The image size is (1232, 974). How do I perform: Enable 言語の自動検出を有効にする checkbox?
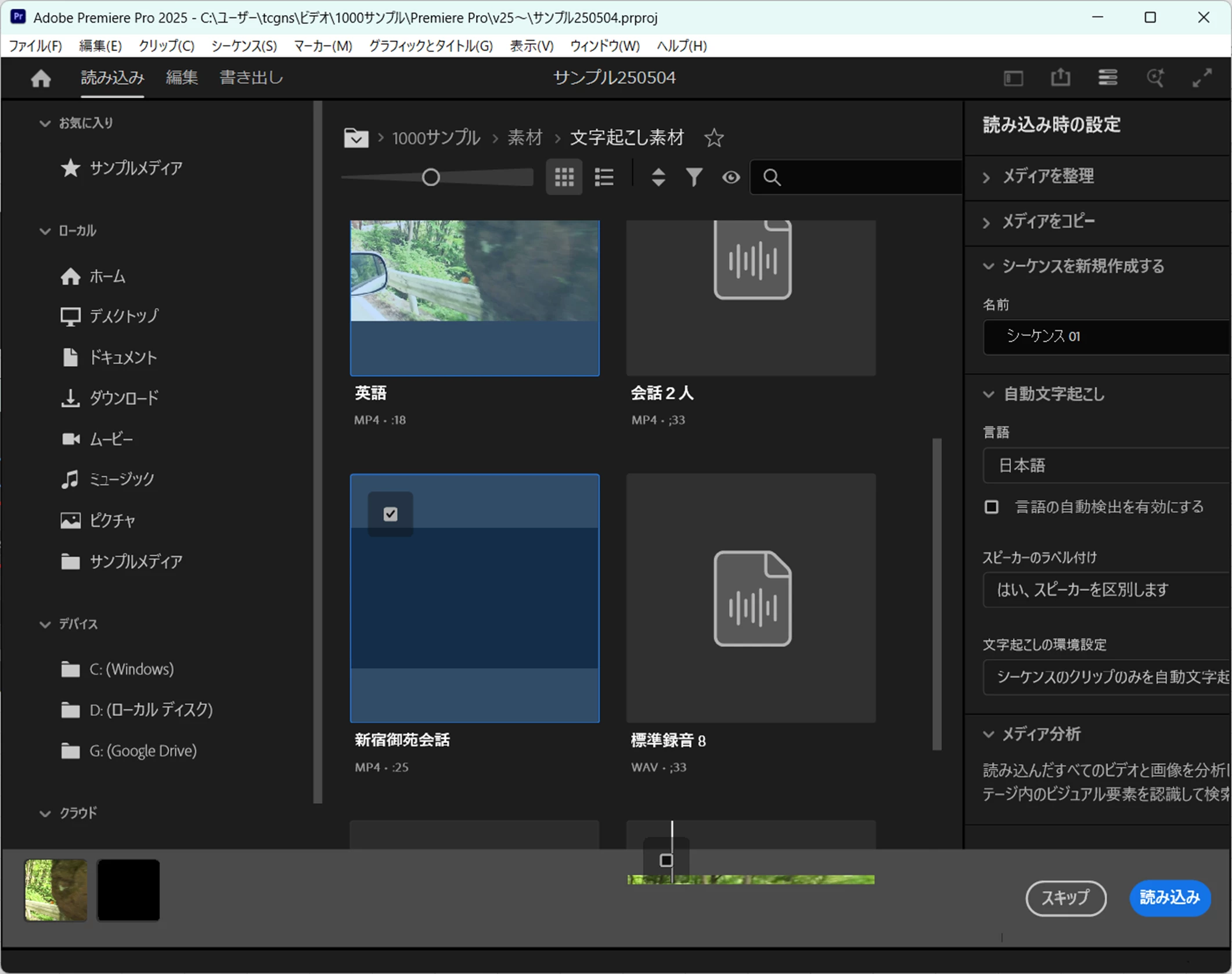[992, 507]
